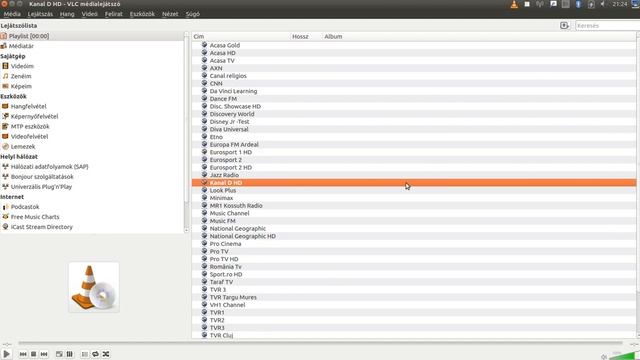The width and height of the screenshot is (640, 360).
Task: Open extended settings equalizer icon
Action: (69, 354)
